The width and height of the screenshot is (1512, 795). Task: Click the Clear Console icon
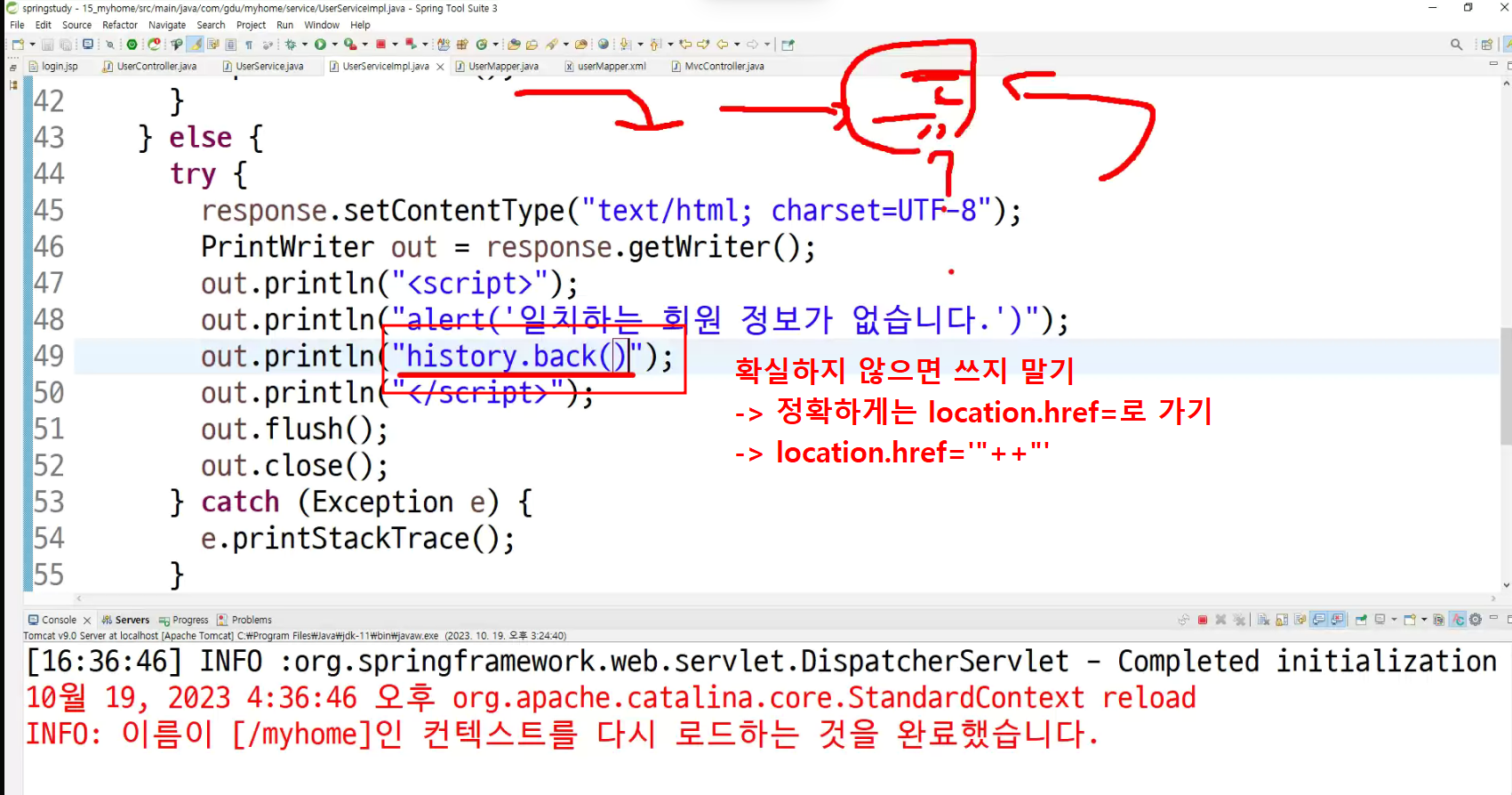(x=1263, y=620)
